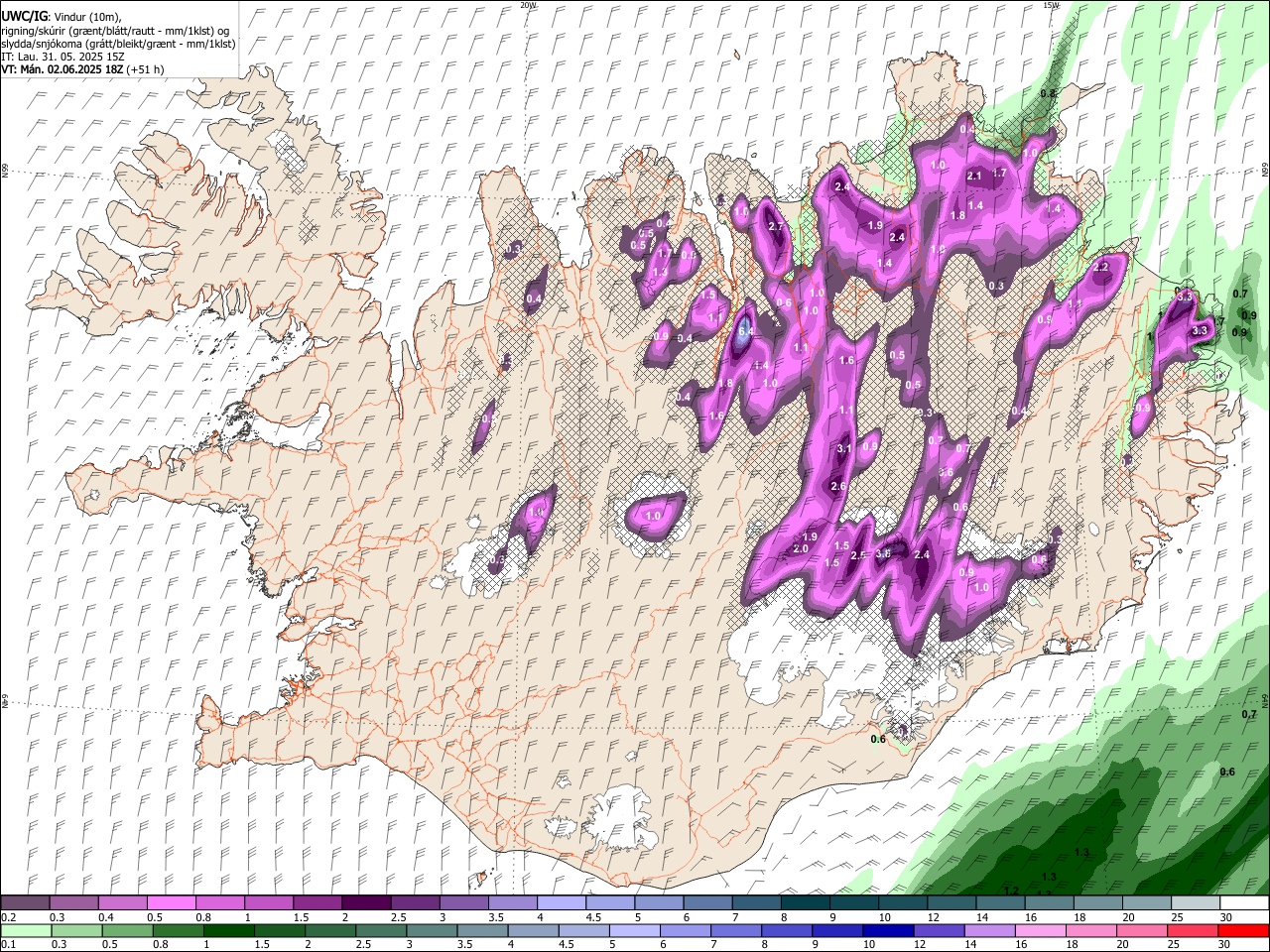Click the deep blue lower-row swatch starting at 10

pos(887,931)
